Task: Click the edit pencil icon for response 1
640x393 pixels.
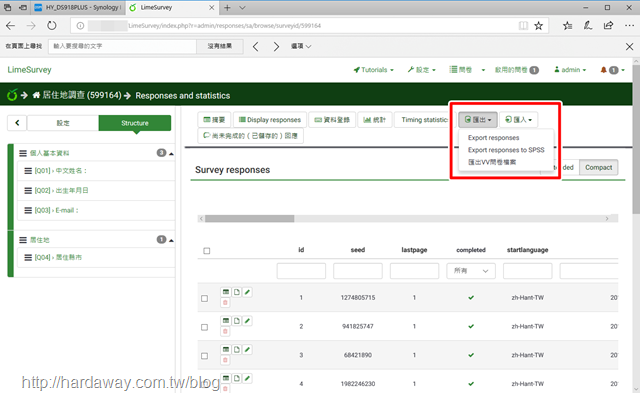Action: tap(247, 292)
